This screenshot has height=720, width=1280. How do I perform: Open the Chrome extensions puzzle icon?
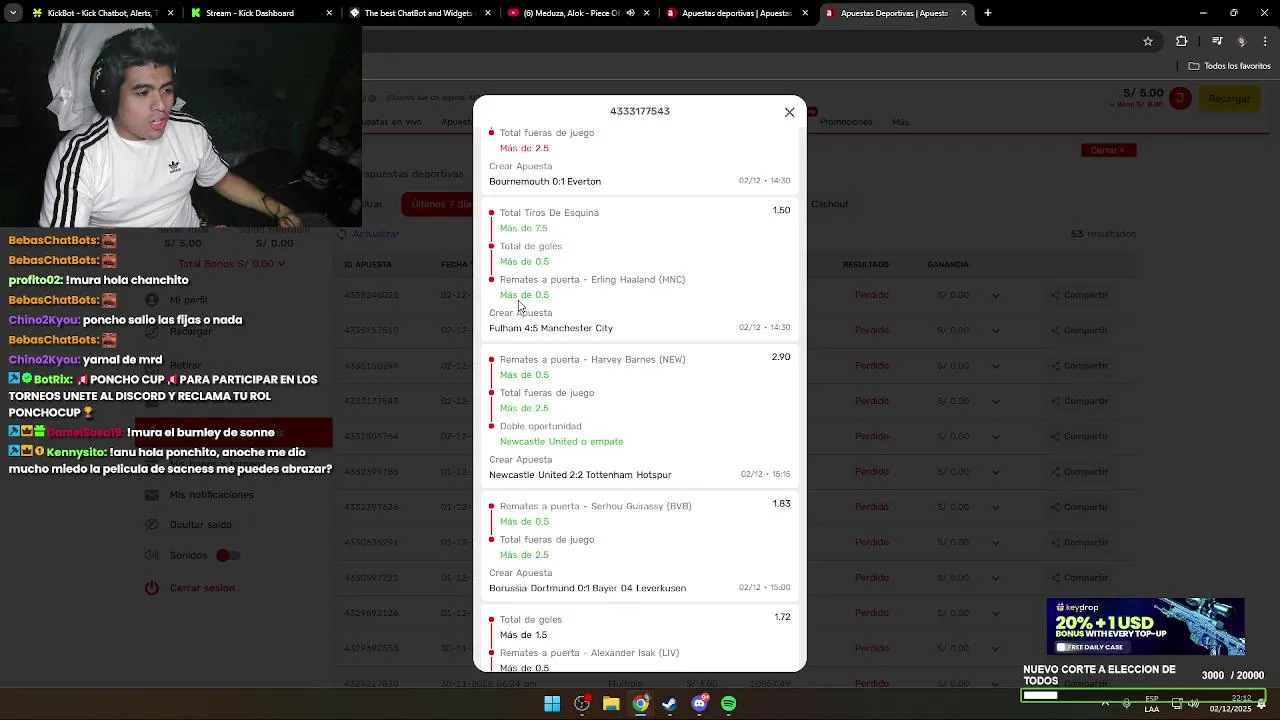click(x=1182, y=41)
